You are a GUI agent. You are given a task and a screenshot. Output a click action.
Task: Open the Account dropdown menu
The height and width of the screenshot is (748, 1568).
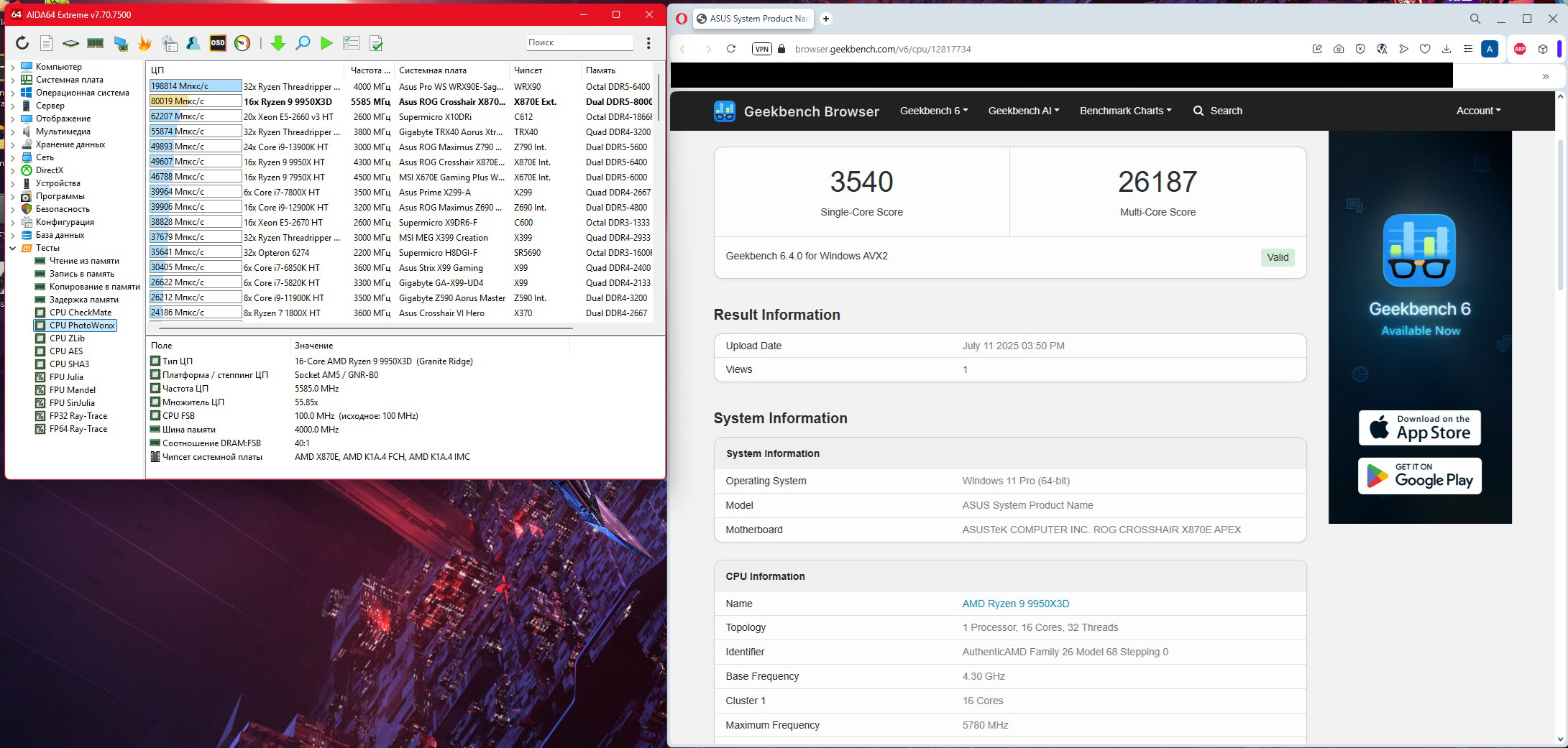[1478, 111]
